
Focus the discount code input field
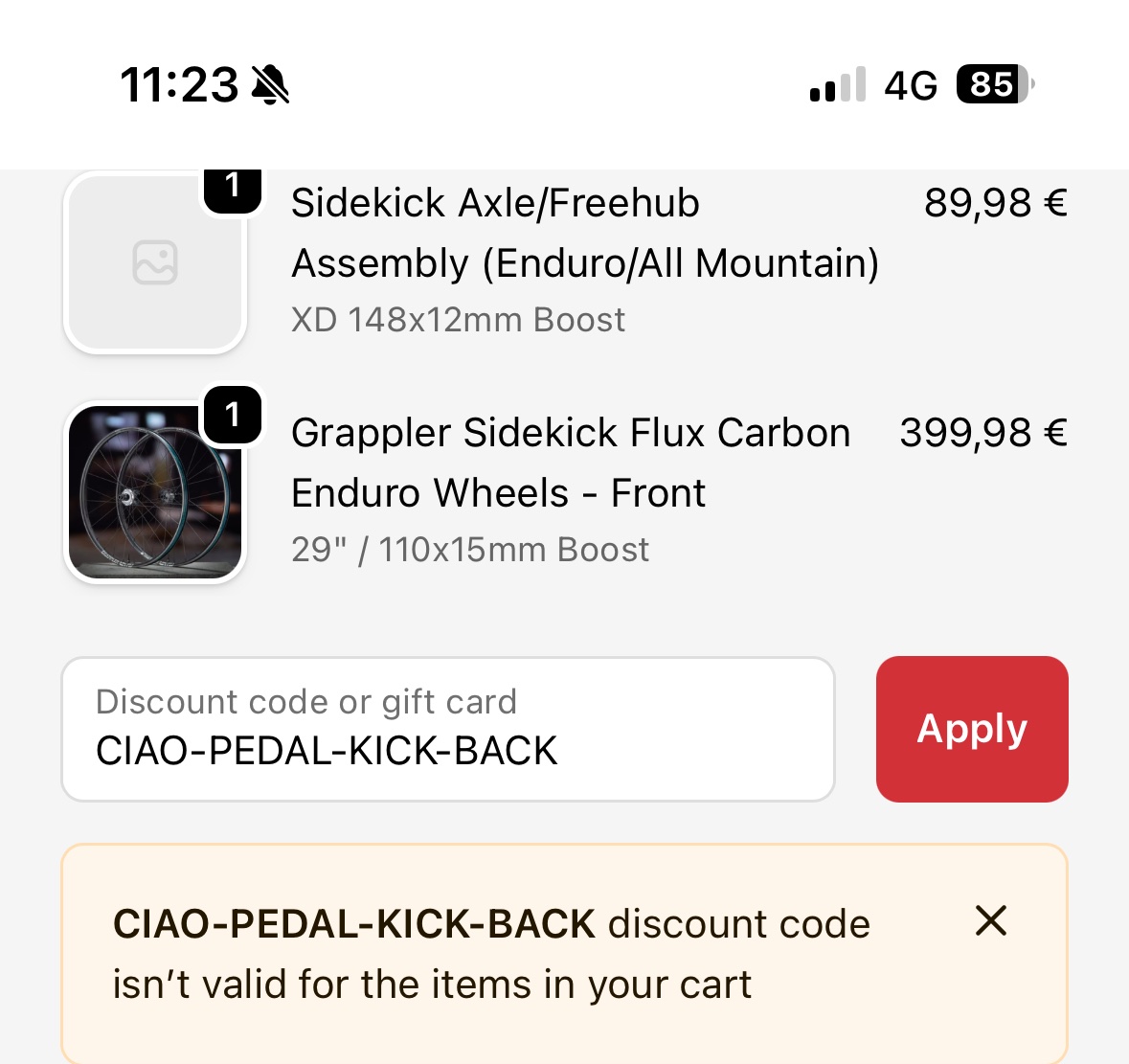[447, 729]
